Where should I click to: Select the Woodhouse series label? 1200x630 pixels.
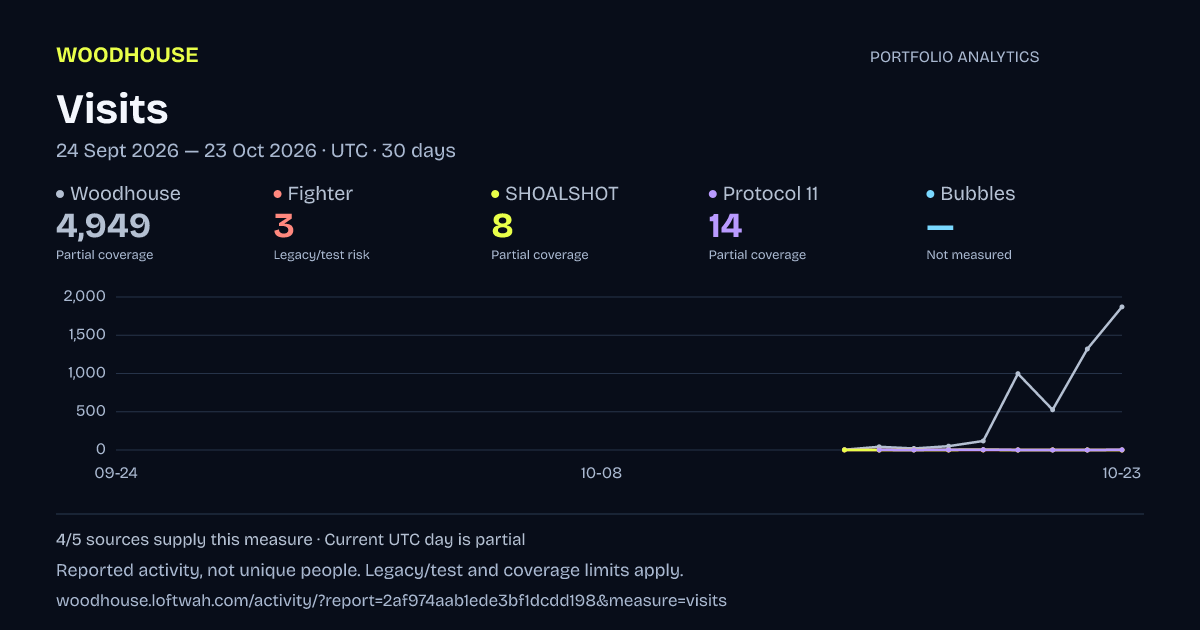(125, 194)
